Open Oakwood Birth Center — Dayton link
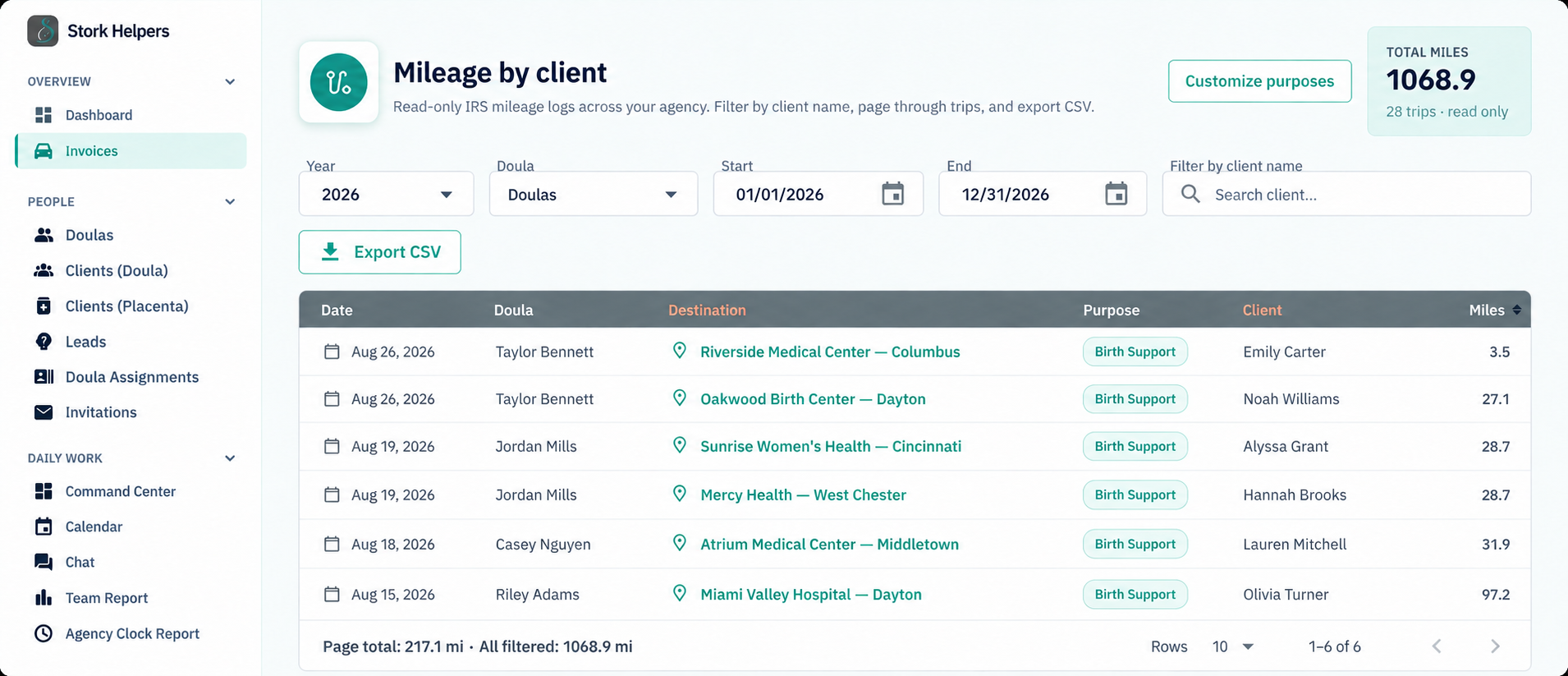 tap(813, 399)
